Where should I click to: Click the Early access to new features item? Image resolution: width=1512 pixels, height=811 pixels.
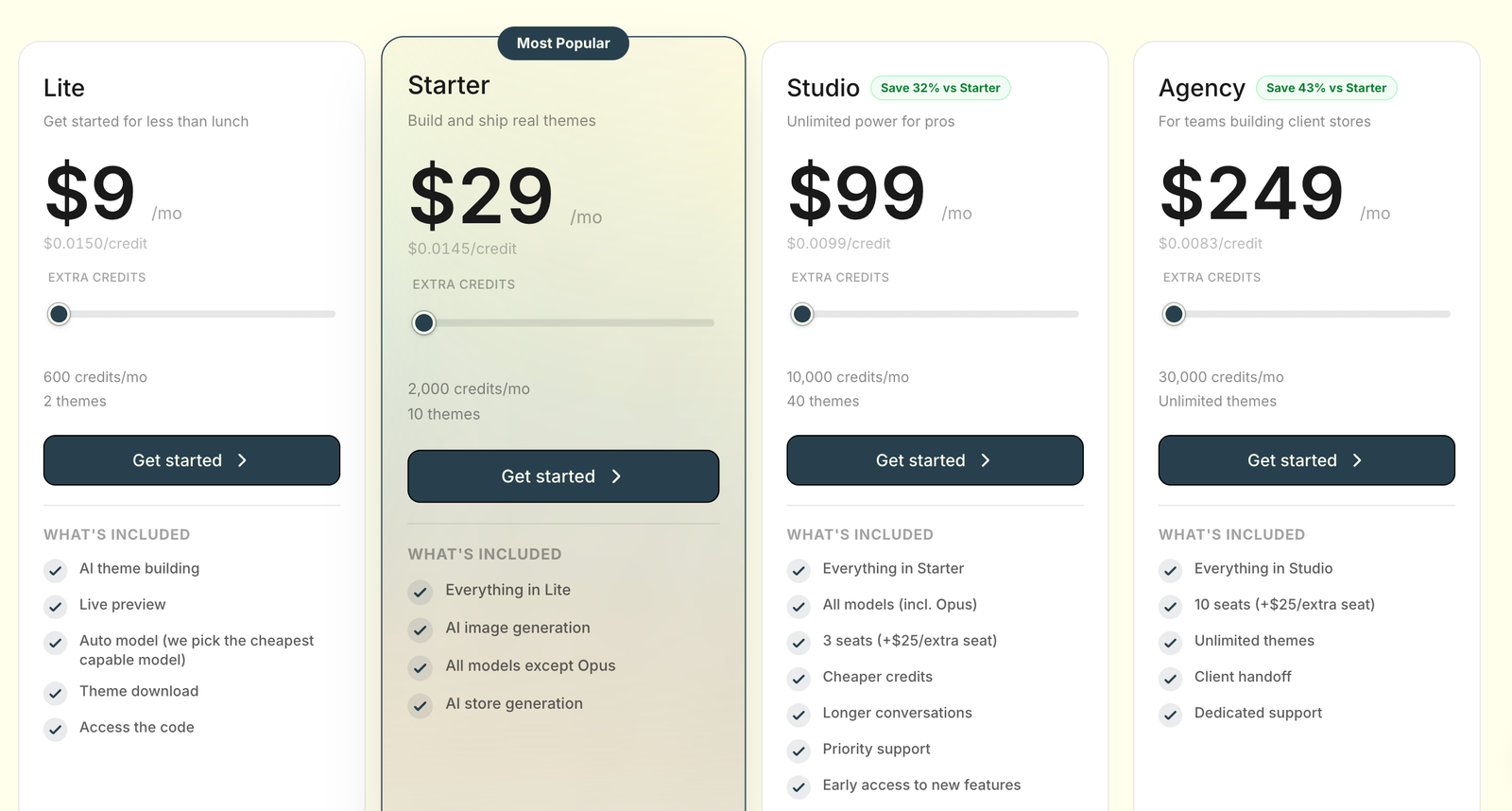921,785
